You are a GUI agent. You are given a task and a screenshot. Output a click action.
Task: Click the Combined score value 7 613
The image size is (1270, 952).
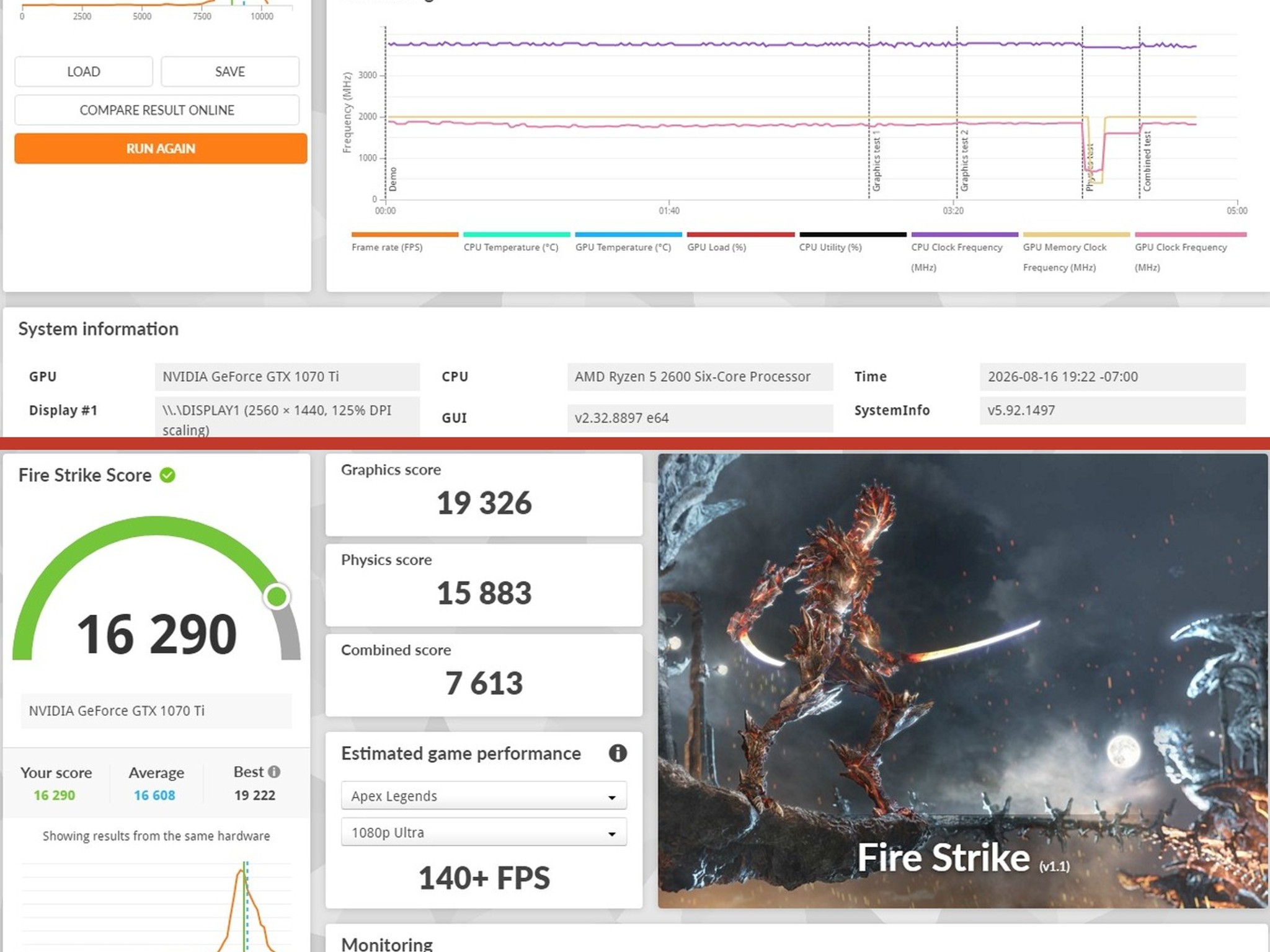tap(484, 684)
